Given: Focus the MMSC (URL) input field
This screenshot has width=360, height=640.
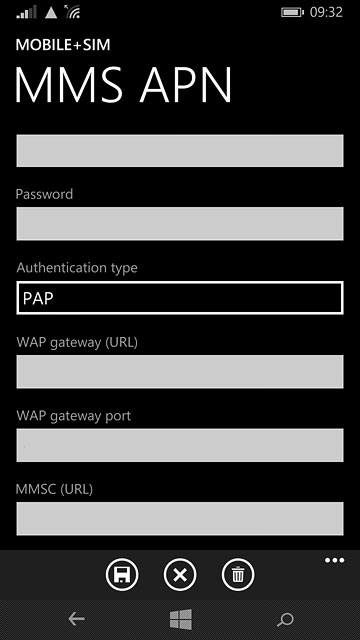Looking at the screenshot, I should 180,519.
